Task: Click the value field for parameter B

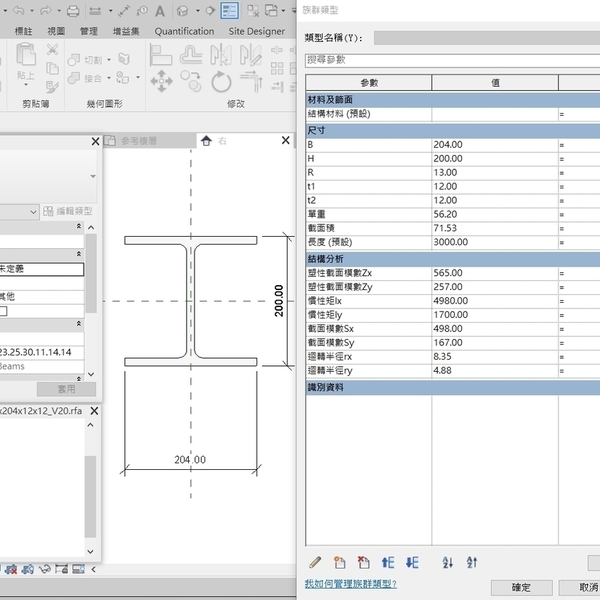Action: 493,145
